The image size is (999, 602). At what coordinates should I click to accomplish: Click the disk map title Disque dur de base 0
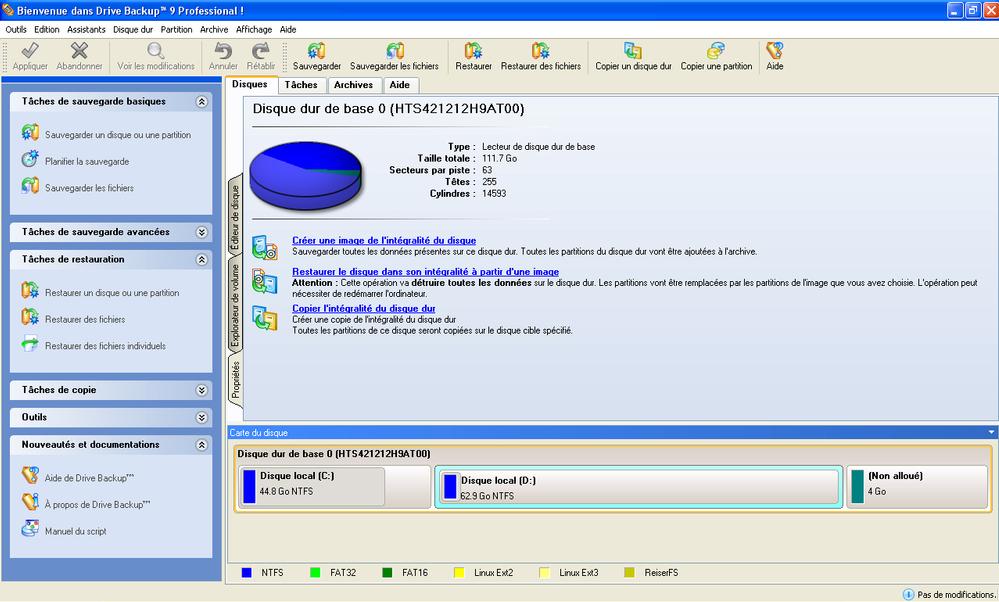pyautogui.click(x=334, y=454)
